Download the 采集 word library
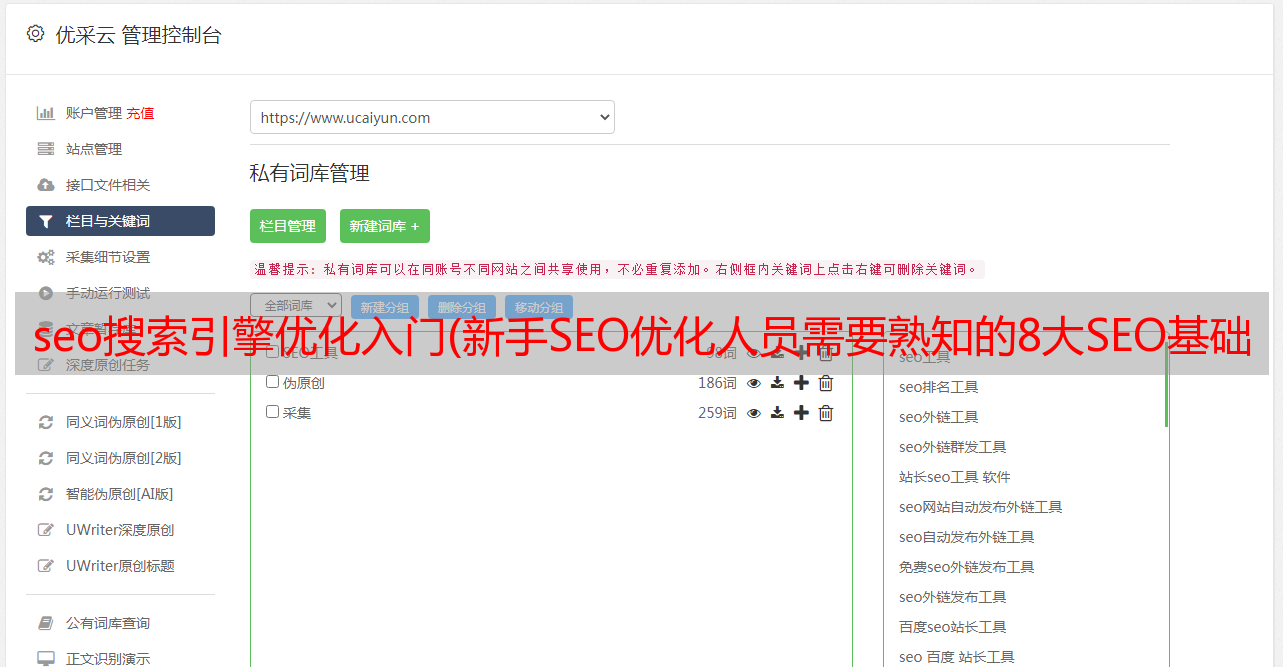 point(777,413)
